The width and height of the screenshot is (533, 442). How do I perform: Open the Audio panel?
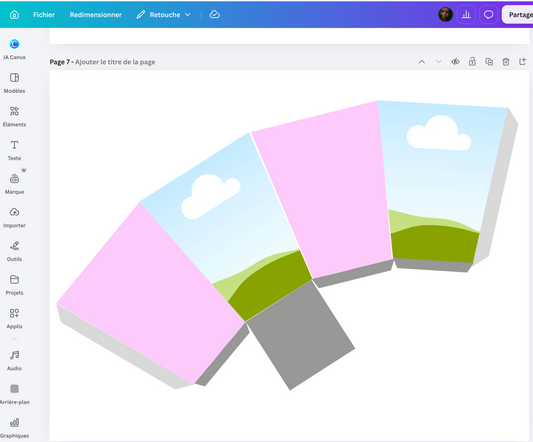14,360
